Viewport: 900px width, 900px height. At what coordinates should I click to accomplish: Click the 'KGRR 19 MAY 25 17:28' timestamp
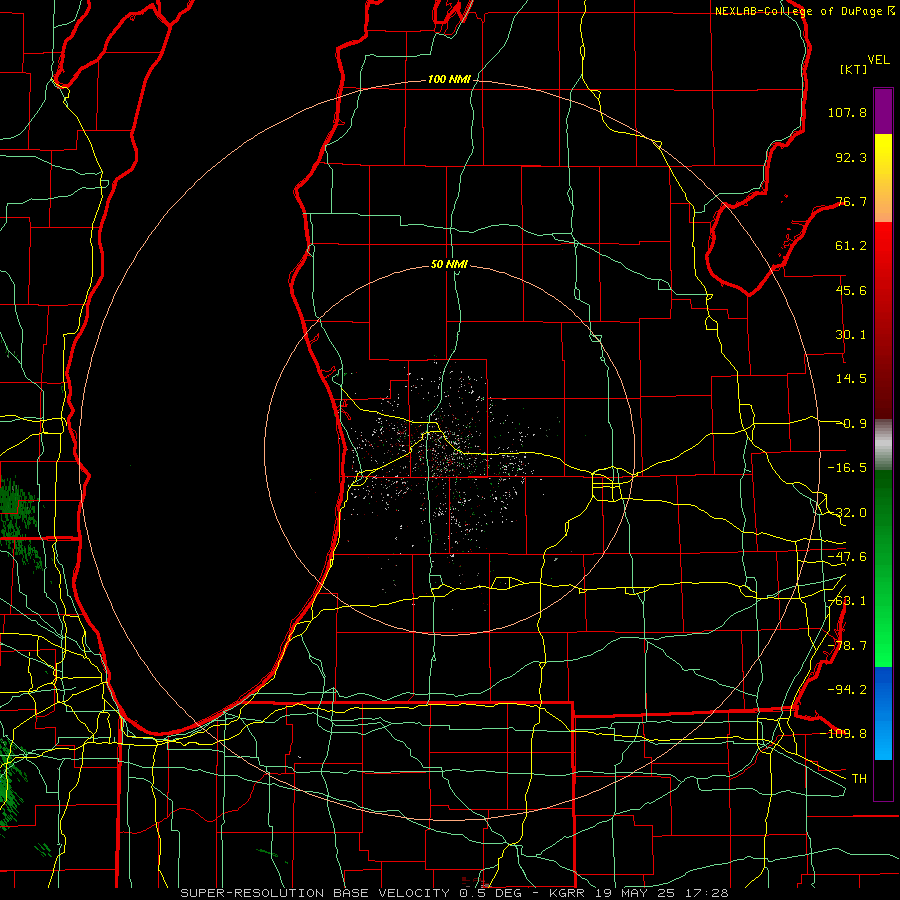(x=639, y=893)
